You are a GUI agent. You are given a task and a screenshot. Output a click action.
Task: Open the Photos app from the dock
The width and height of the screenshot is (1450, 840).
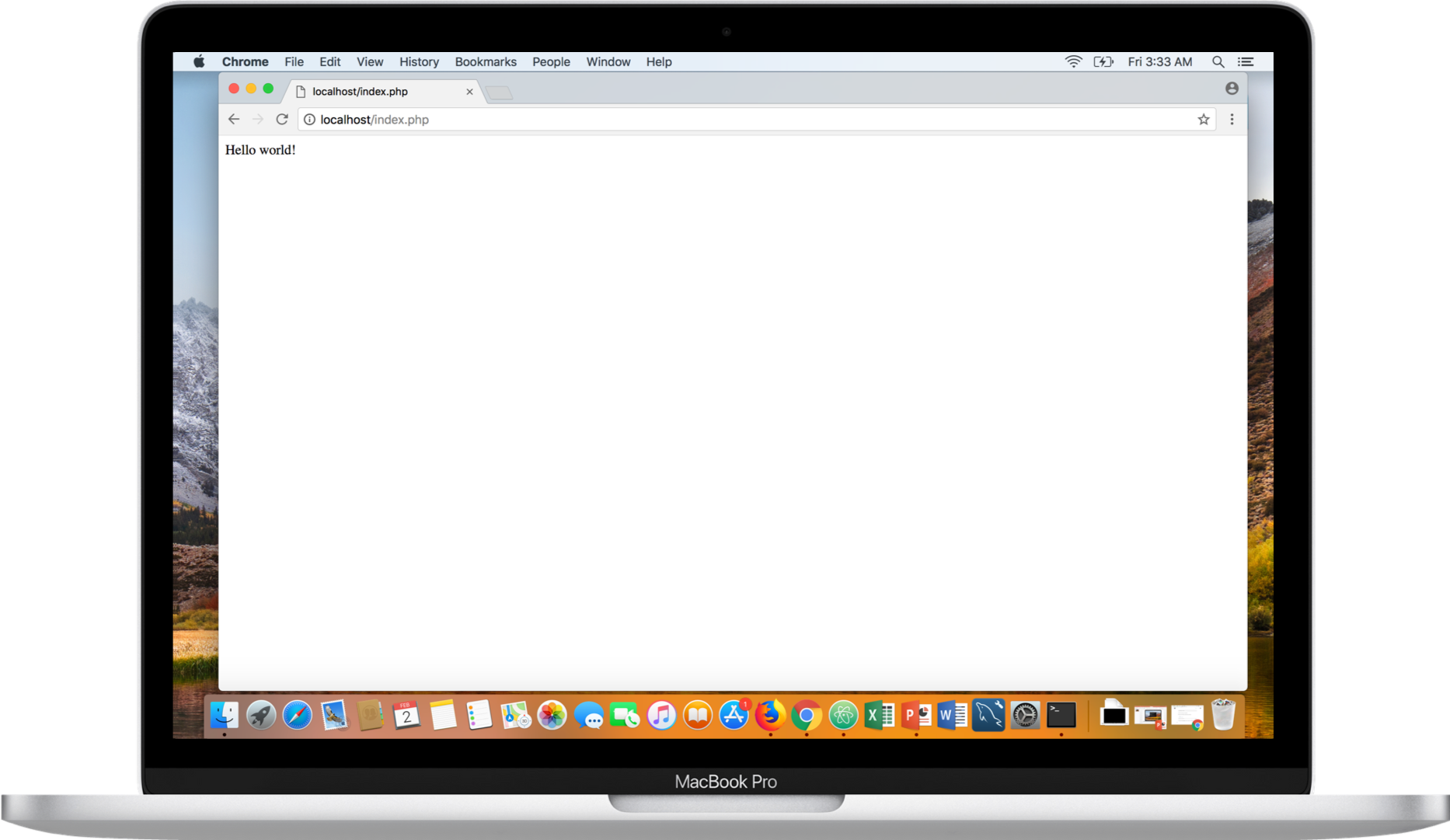coord(551,716)
